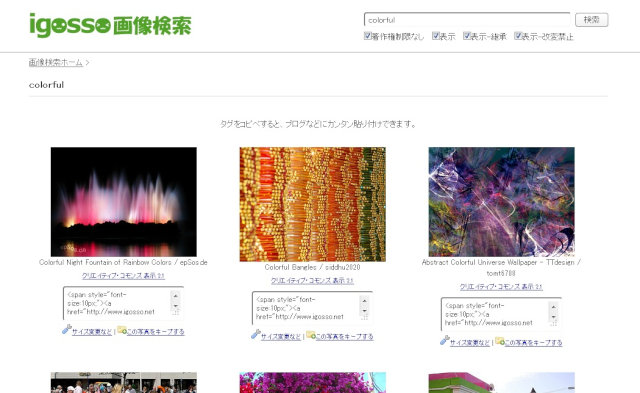The height and width of the screenshot is (393, 640).
Task: Click the colorful heading text
Action: coord(47,85)
